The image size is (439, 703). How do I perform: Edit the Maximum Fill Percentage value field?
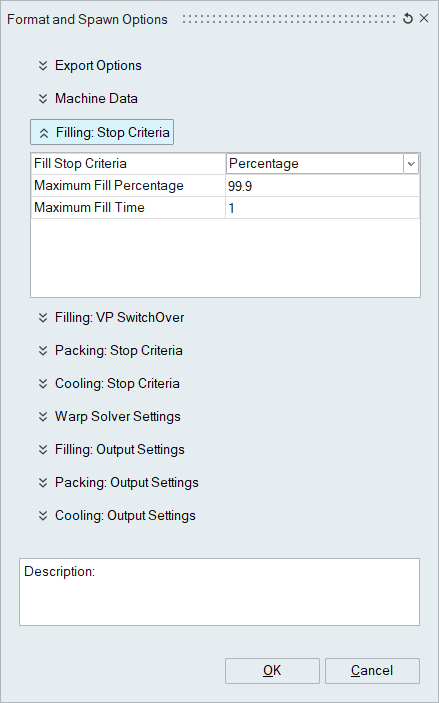tap(322, 186)
